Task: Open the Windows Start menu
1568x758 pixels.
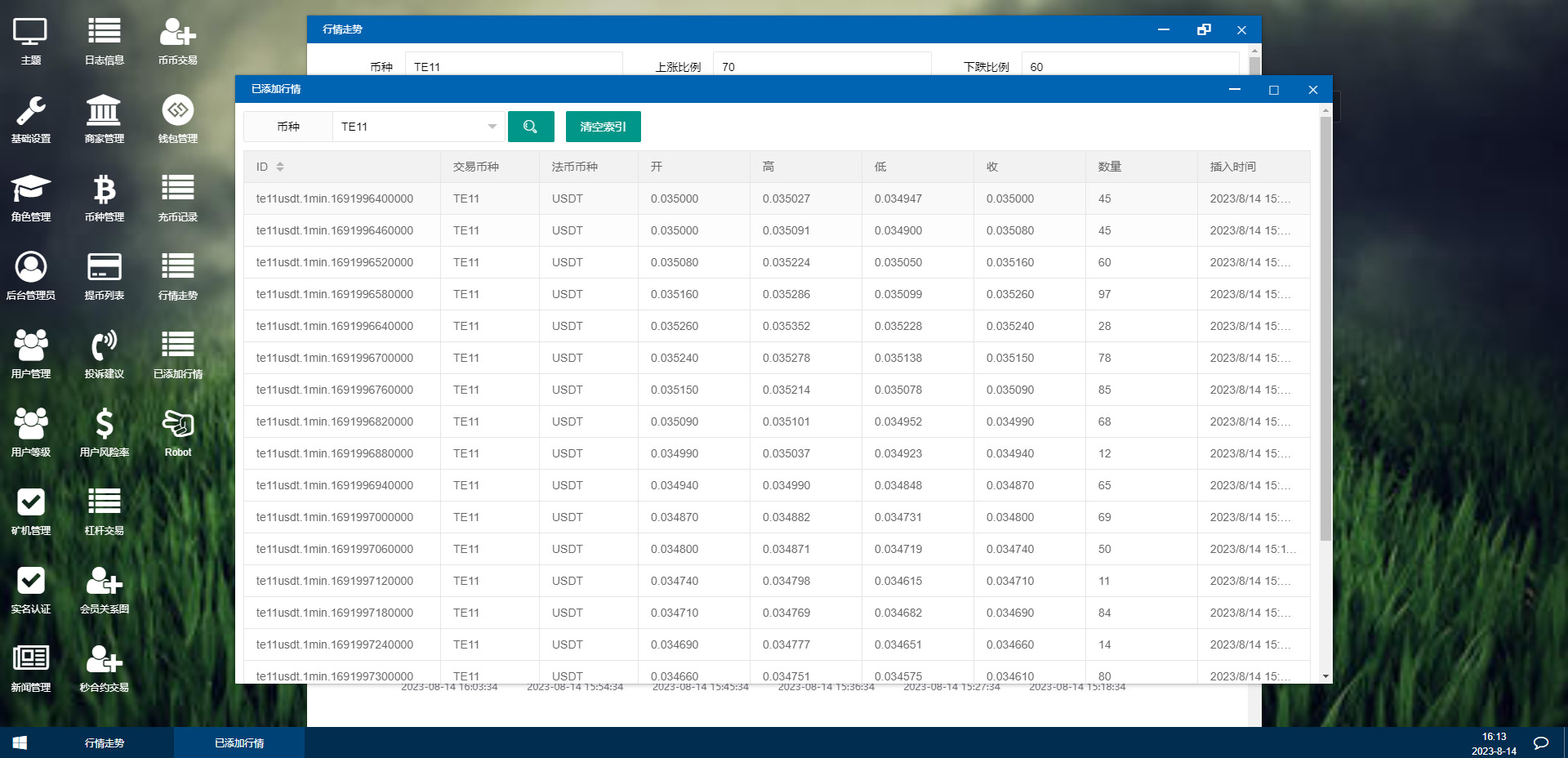Action: [20, 742]
